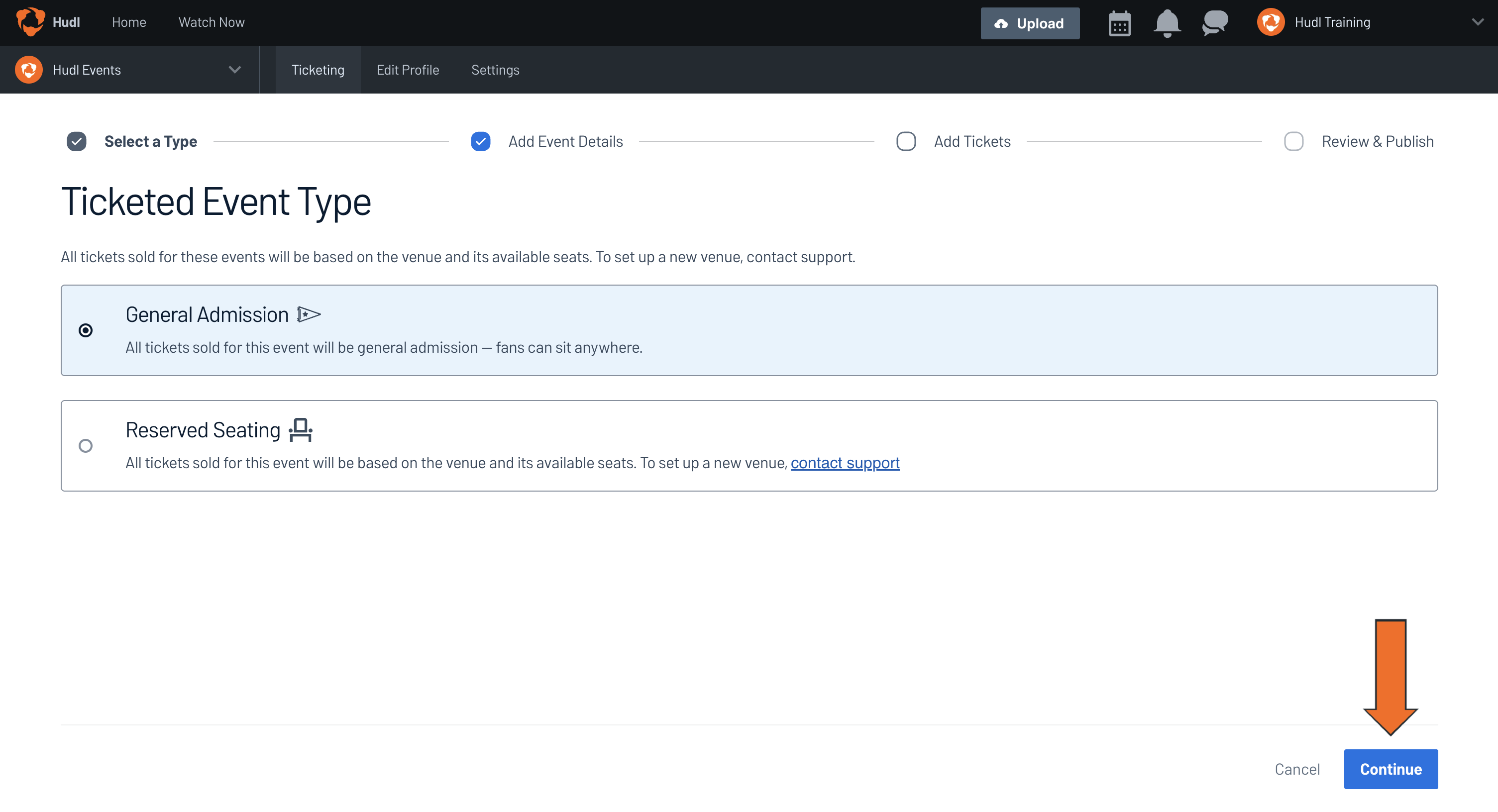The width and height of the screenshot is (1498, 812).
Task: Go to Home in top navigation
Action: pos(129,22)
